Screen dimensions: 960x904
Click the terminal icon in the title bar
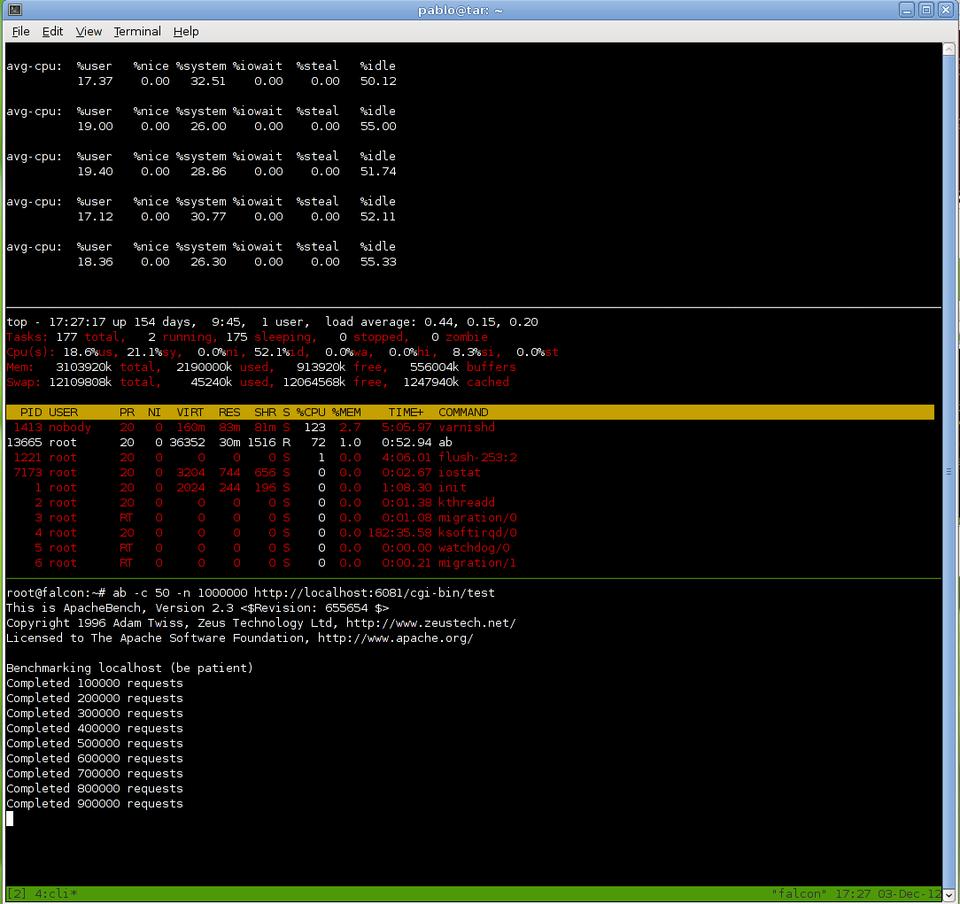[x=14, y=10]
